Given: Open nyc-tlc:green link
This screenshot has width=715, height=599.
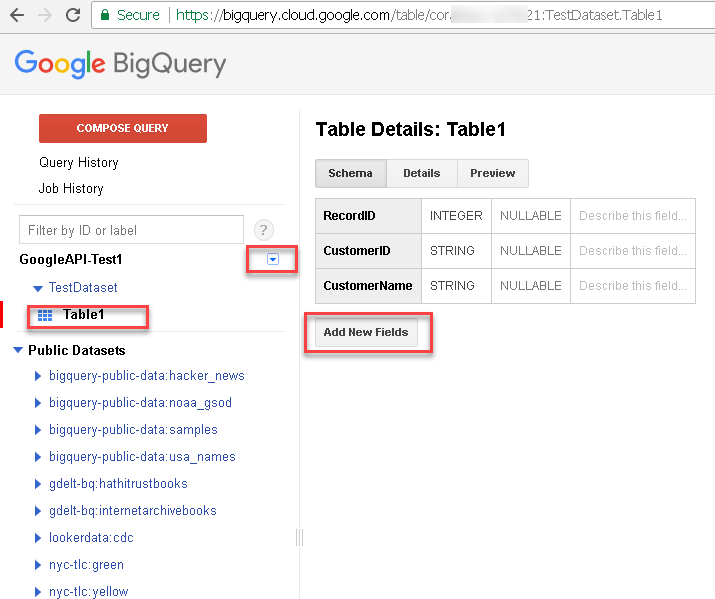Looking at the screenshot, I should 86,564.
